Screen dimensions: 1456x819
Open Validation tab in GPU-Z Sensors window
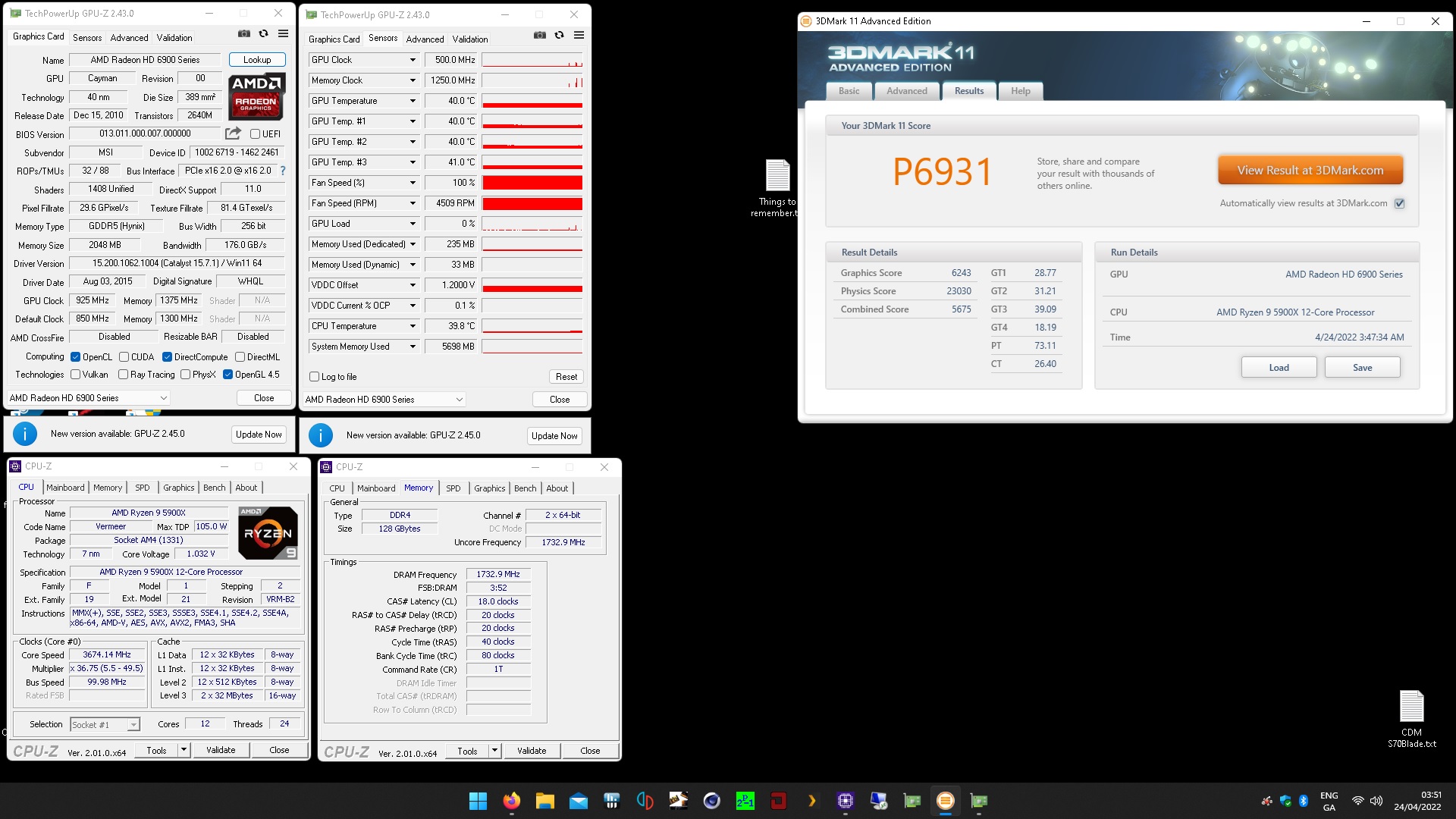click(470, 39)
